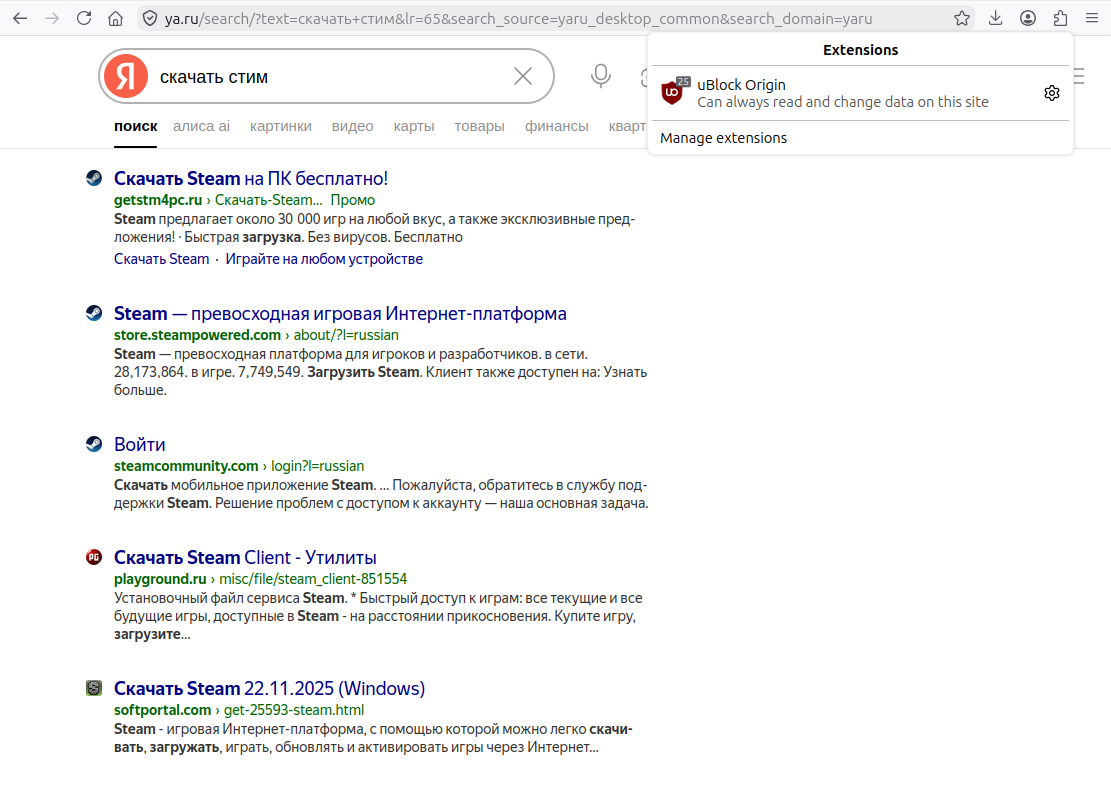Open store.steampowered.com domain link

coord(197,334)
